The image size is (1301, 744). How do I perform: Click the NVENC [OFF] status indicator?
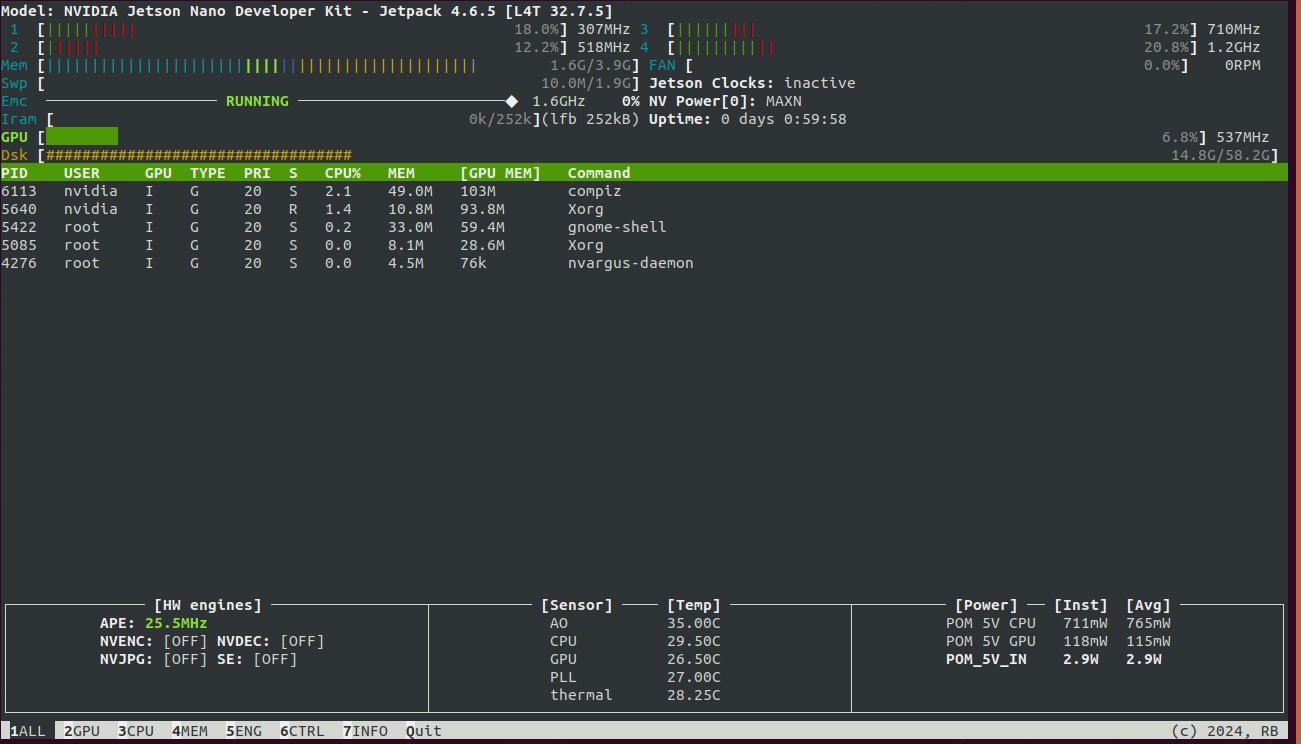pos(185,641)
